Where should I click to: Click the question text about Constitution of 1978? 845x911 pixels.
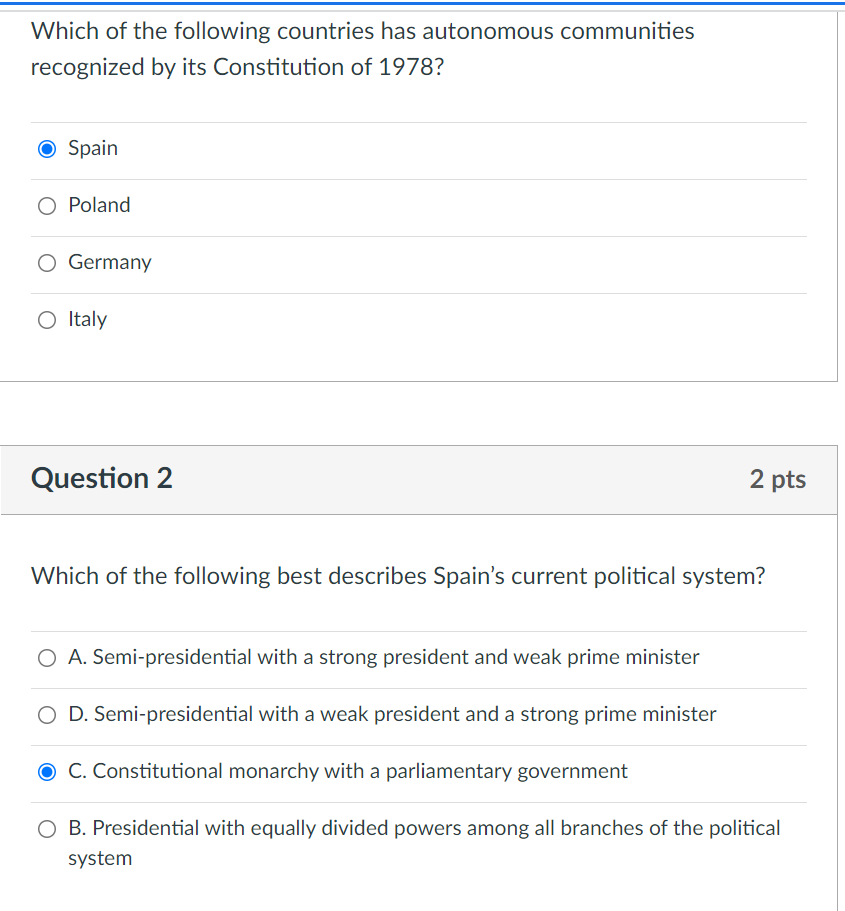tap(362, 49)
